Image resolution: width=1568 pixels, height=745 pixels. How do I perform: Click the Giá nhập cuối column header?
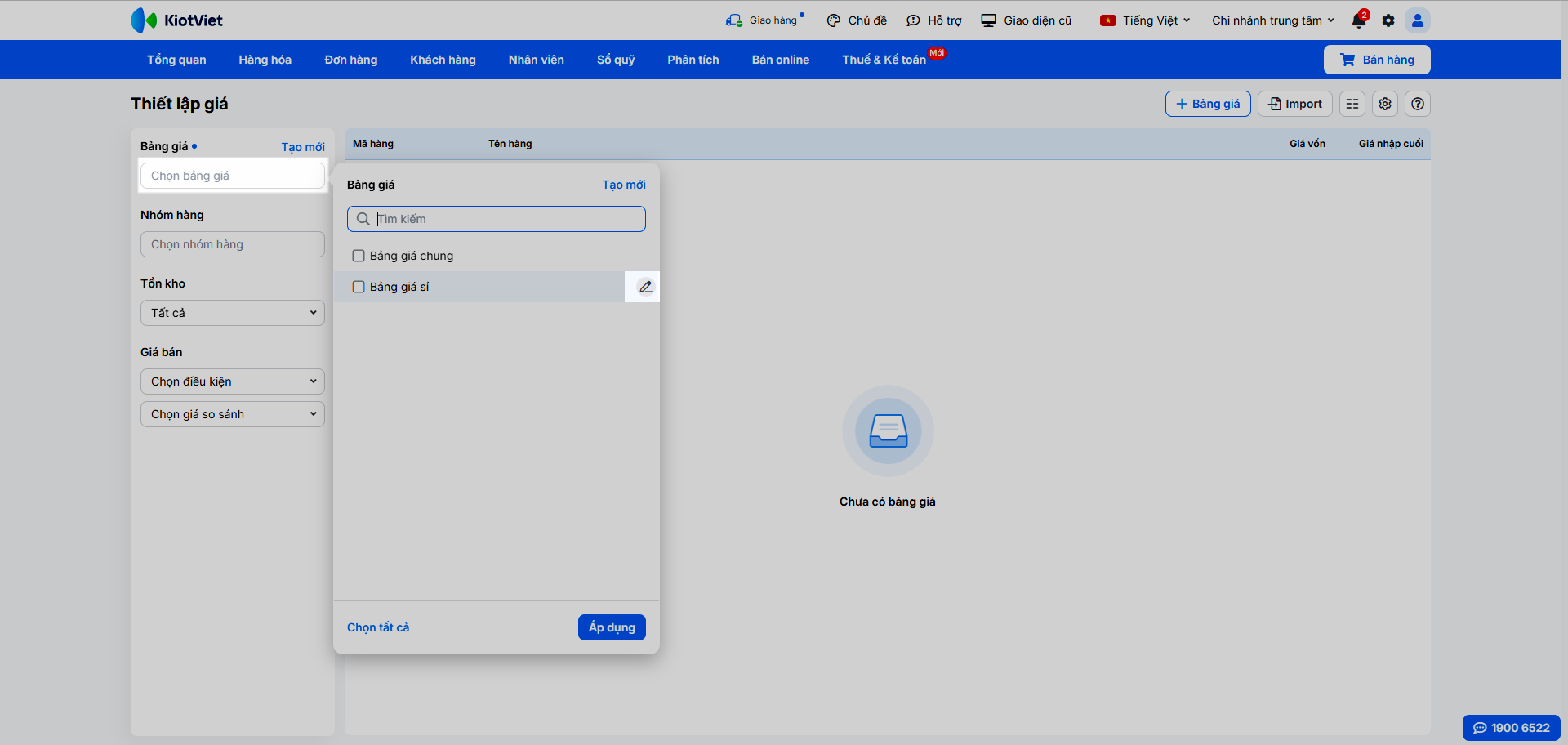tap(1391, 144)
